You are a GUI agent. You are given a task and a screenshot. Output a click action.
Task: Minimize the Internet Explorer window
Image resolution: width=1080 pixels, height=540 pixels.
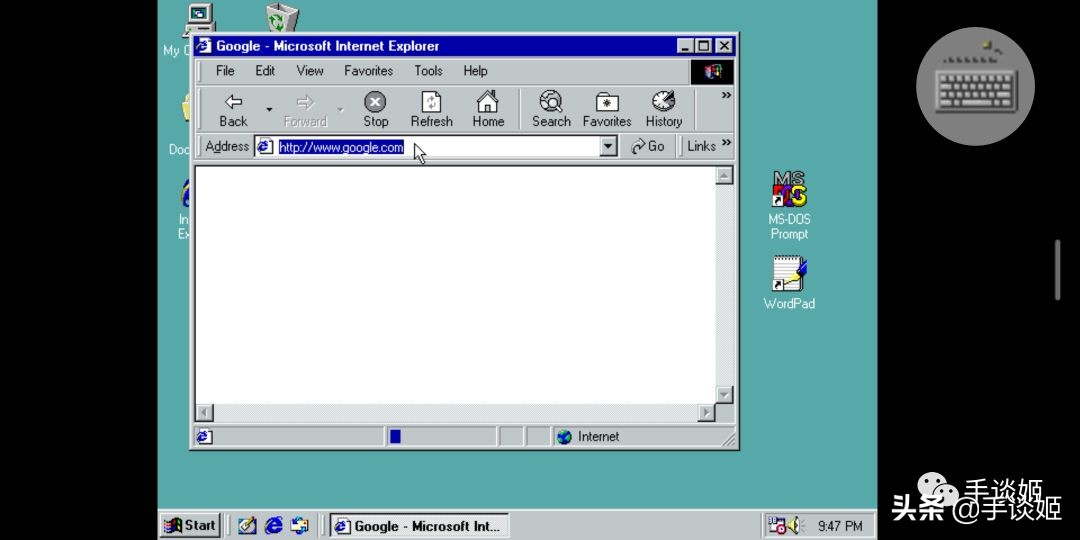tap(685, 46)
